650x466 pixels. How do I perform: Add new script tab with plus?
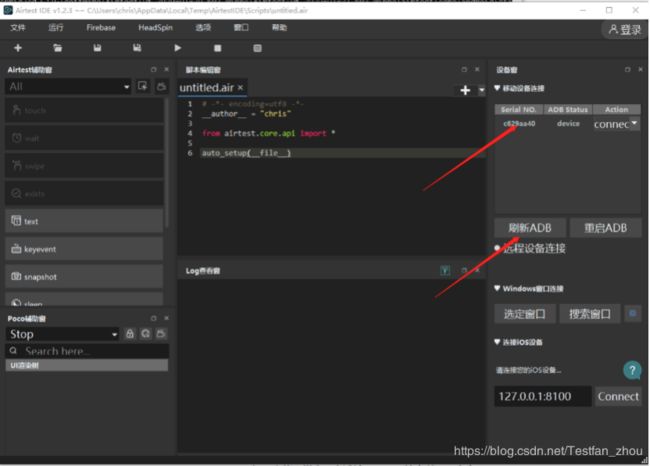(465, 90)
